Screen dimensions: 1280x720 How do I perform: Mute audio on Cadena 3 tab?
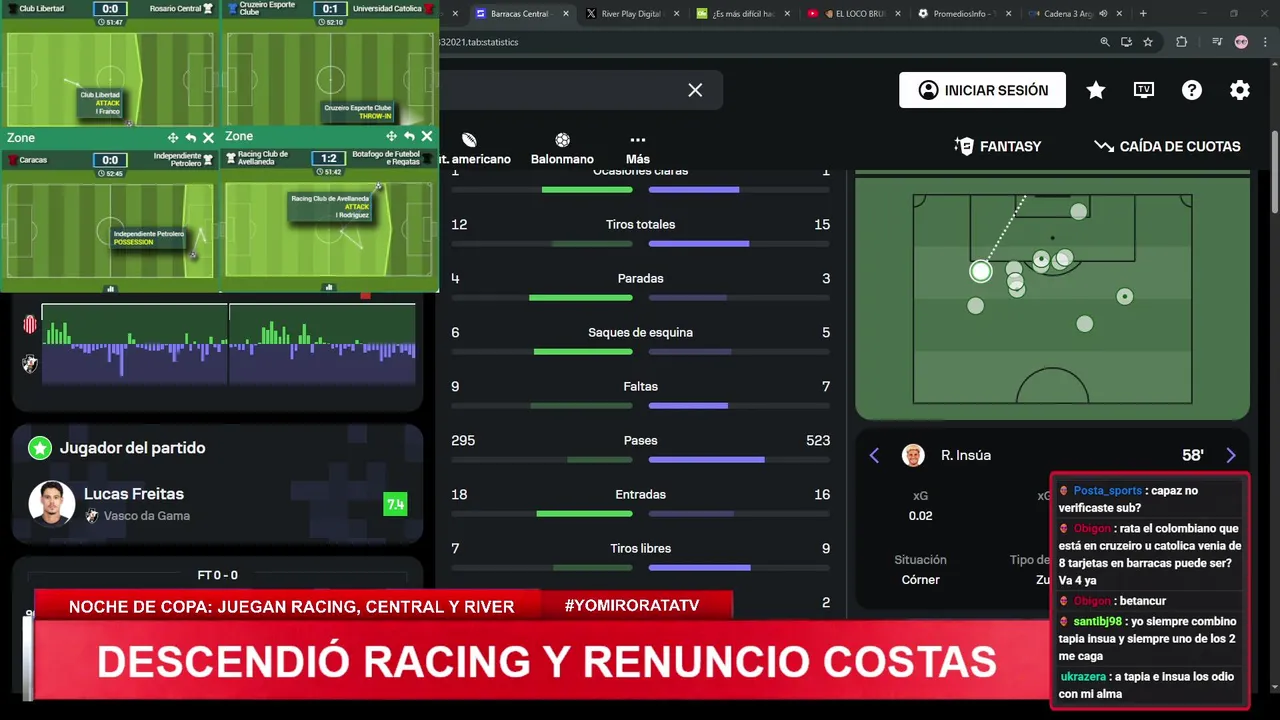1103,14
